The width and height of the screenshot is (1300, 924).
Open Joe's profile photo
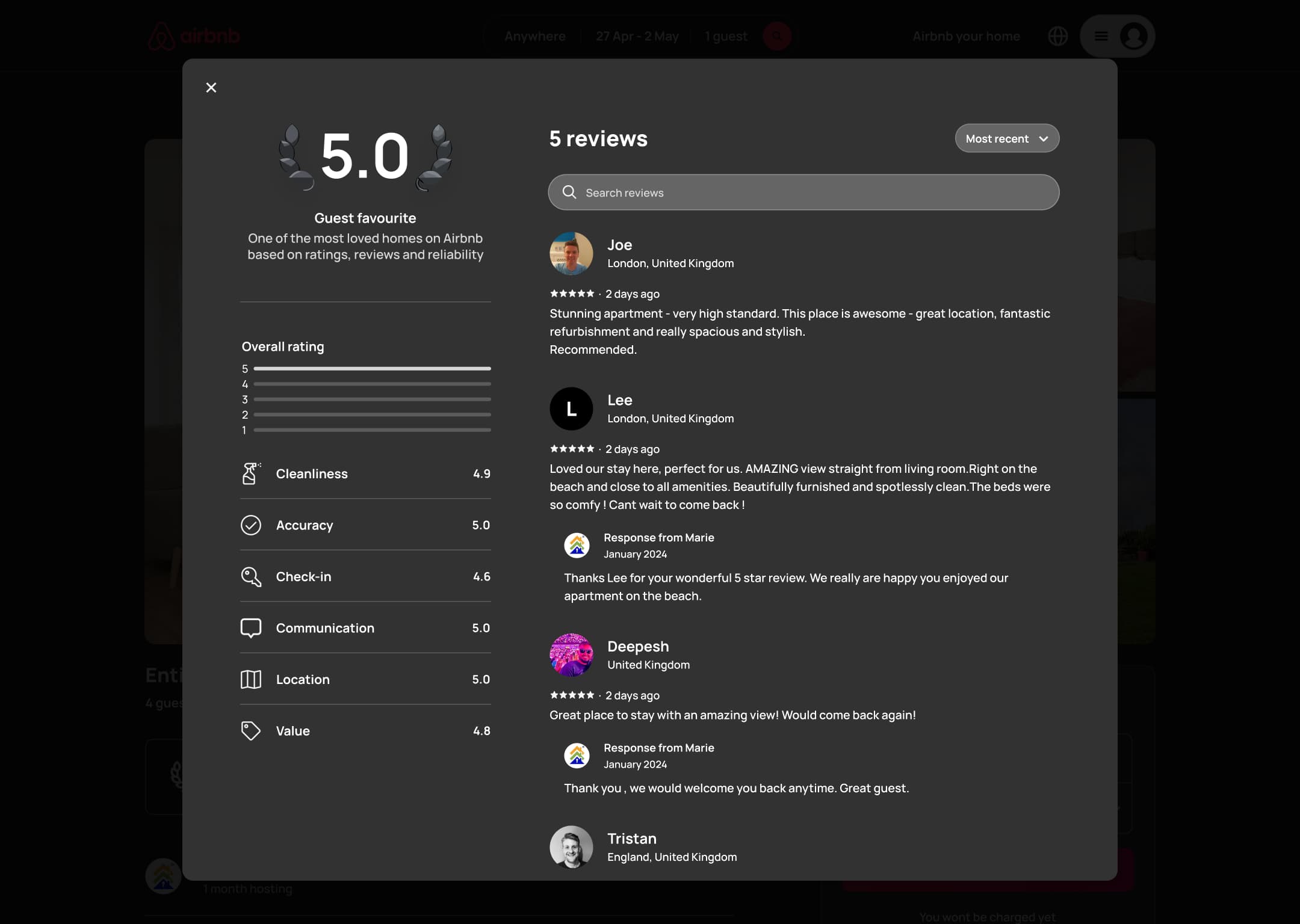tap(571, 253)
